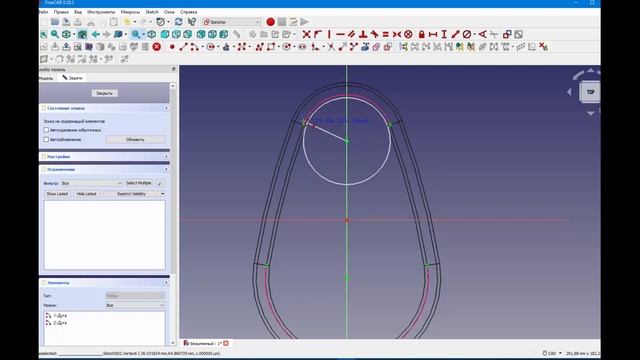Set vertical distance constraint
This screenshot has height=360, width=640.
click(x=444, y=34)
